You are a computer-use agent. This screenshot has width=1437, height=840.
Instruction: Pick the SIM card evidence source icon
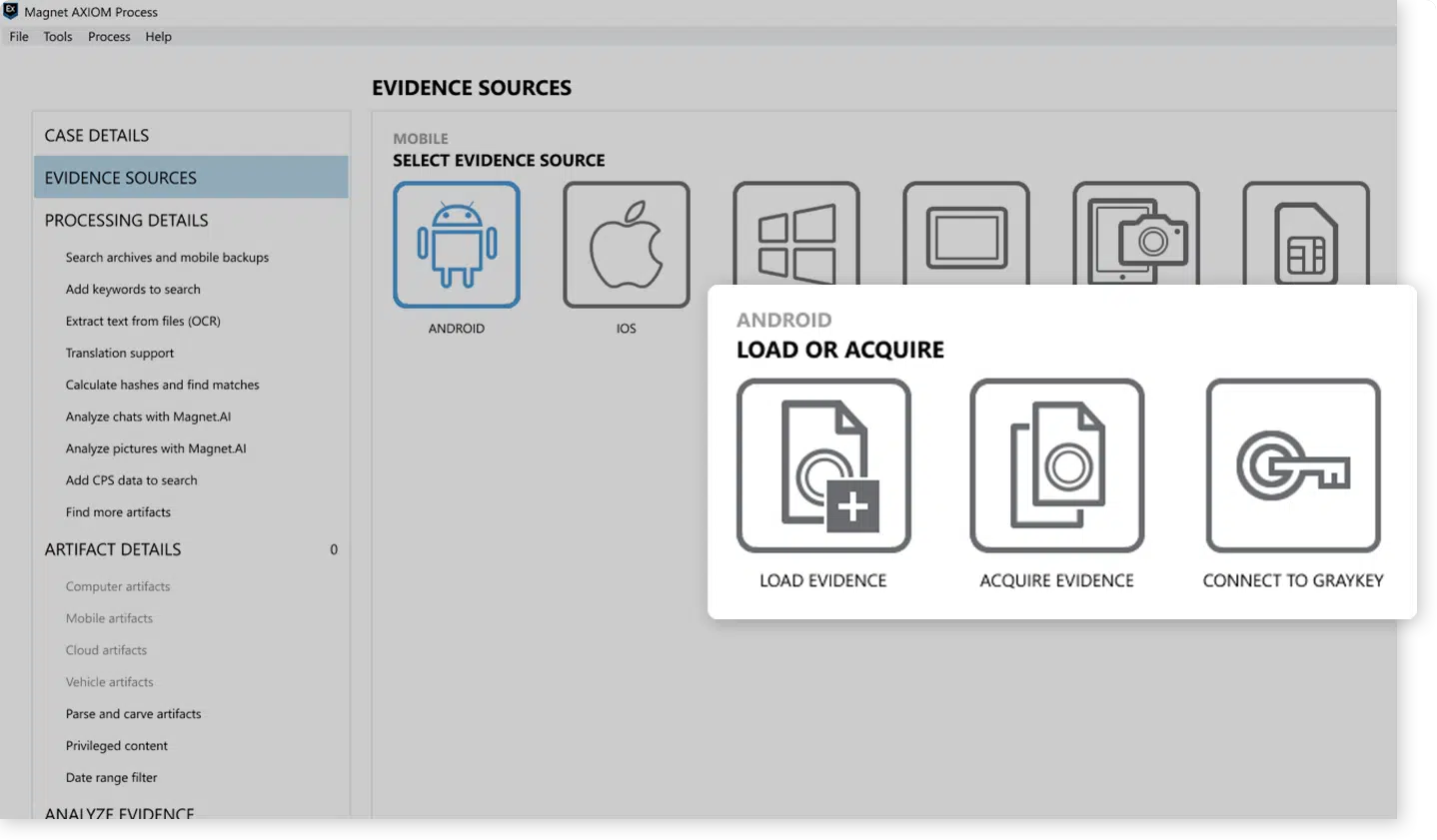pos(1306,234)
